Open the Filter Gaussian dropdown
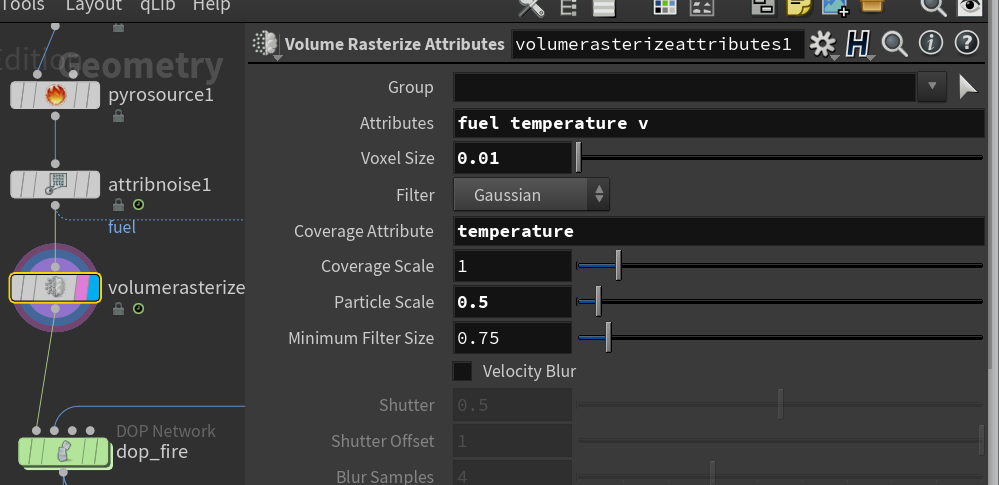999x485 pixels. pyautogui.click(x=531, y=195)
